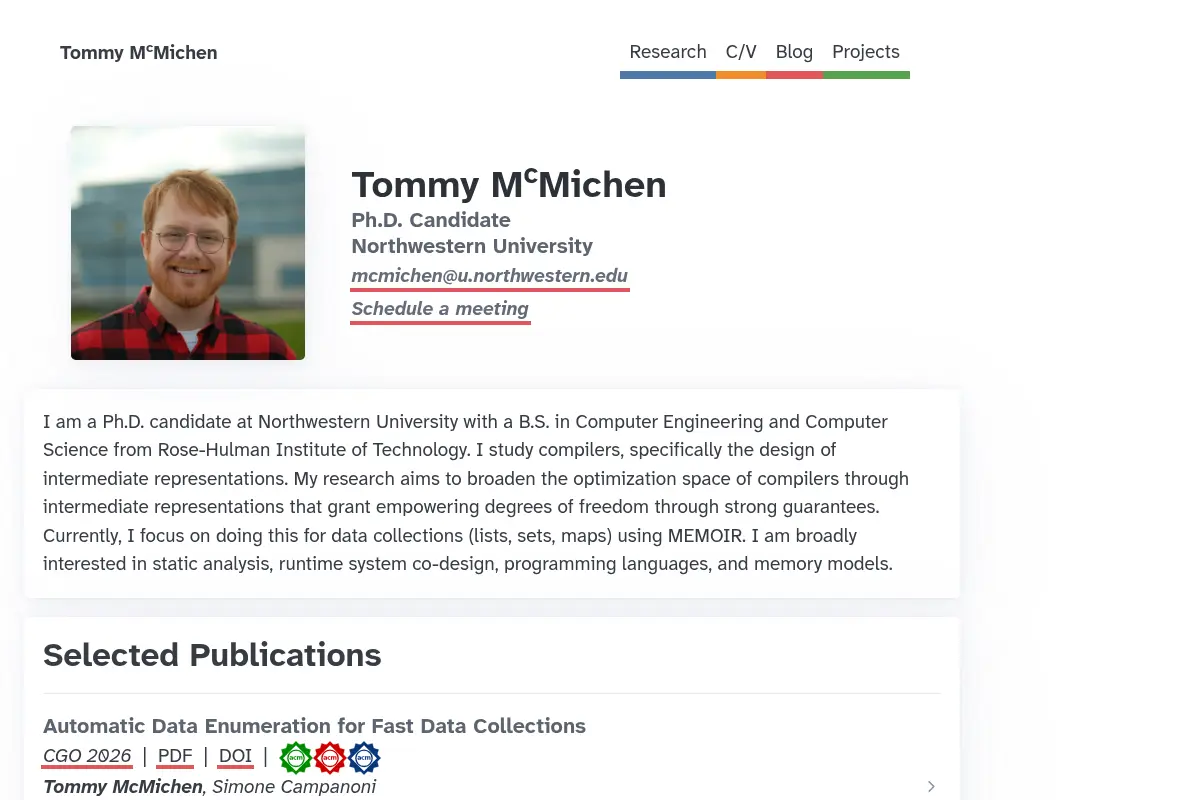Click the Northwestern University text
Image resolution: width=1200 pixels, height=800 pixels.
point(472,246)
